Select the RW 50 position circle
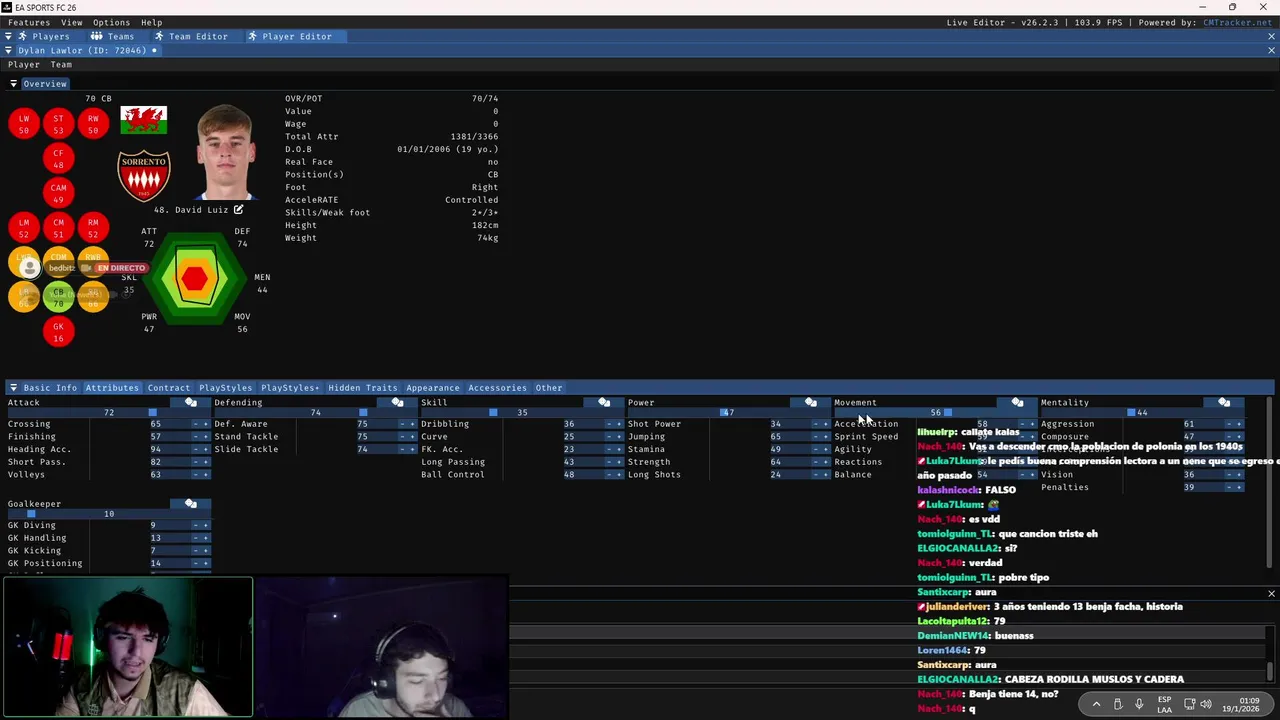This screenshot has width=1280, height=720. (x=93, y=124)
